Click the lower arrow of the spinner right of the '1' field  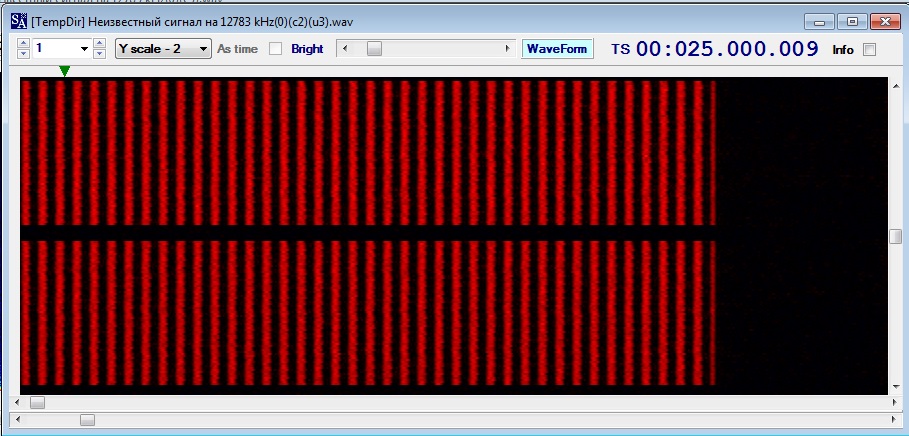(x=99, y=53)
